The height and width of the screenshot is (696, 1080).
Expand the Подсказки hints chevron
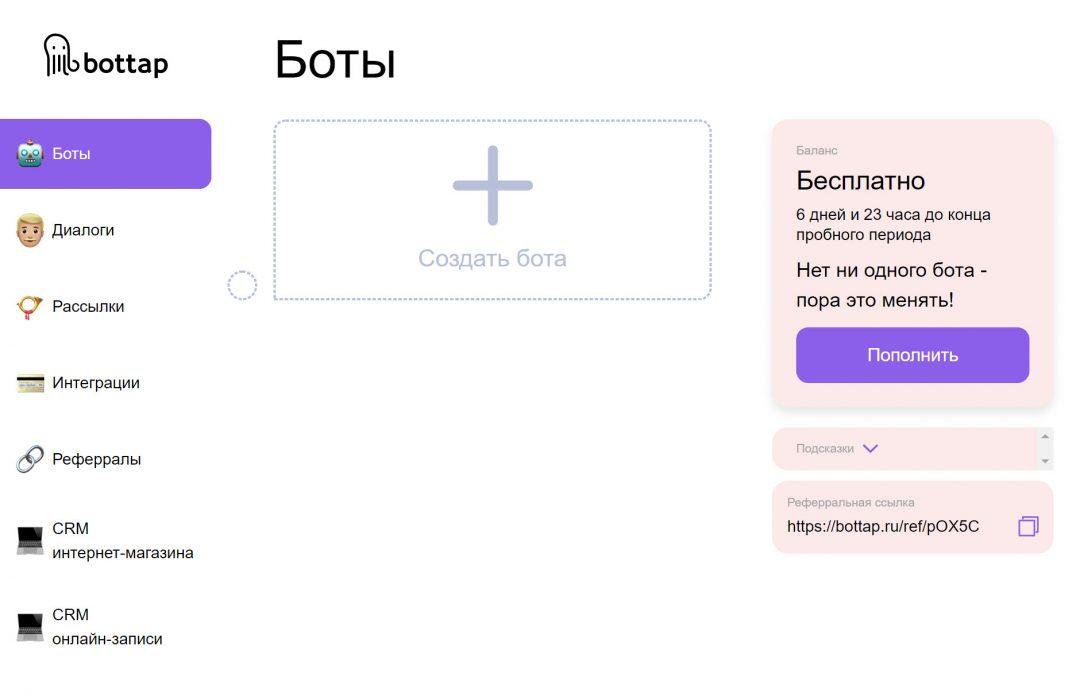pos(870,449)
